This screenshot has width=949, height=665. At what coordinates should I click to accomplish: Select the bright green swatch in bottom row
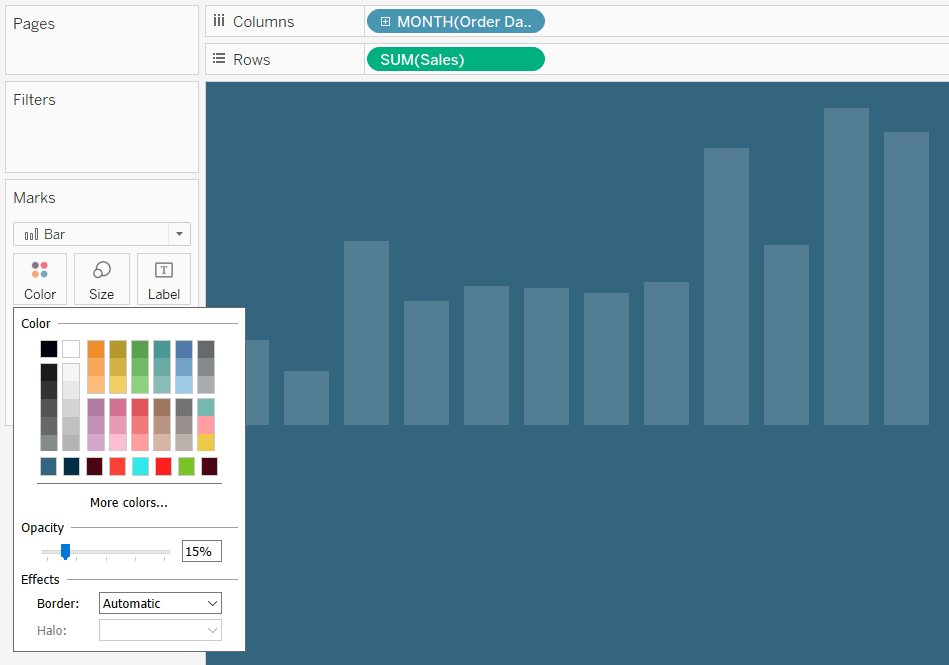pyautogui.click(x=186, y=466)
